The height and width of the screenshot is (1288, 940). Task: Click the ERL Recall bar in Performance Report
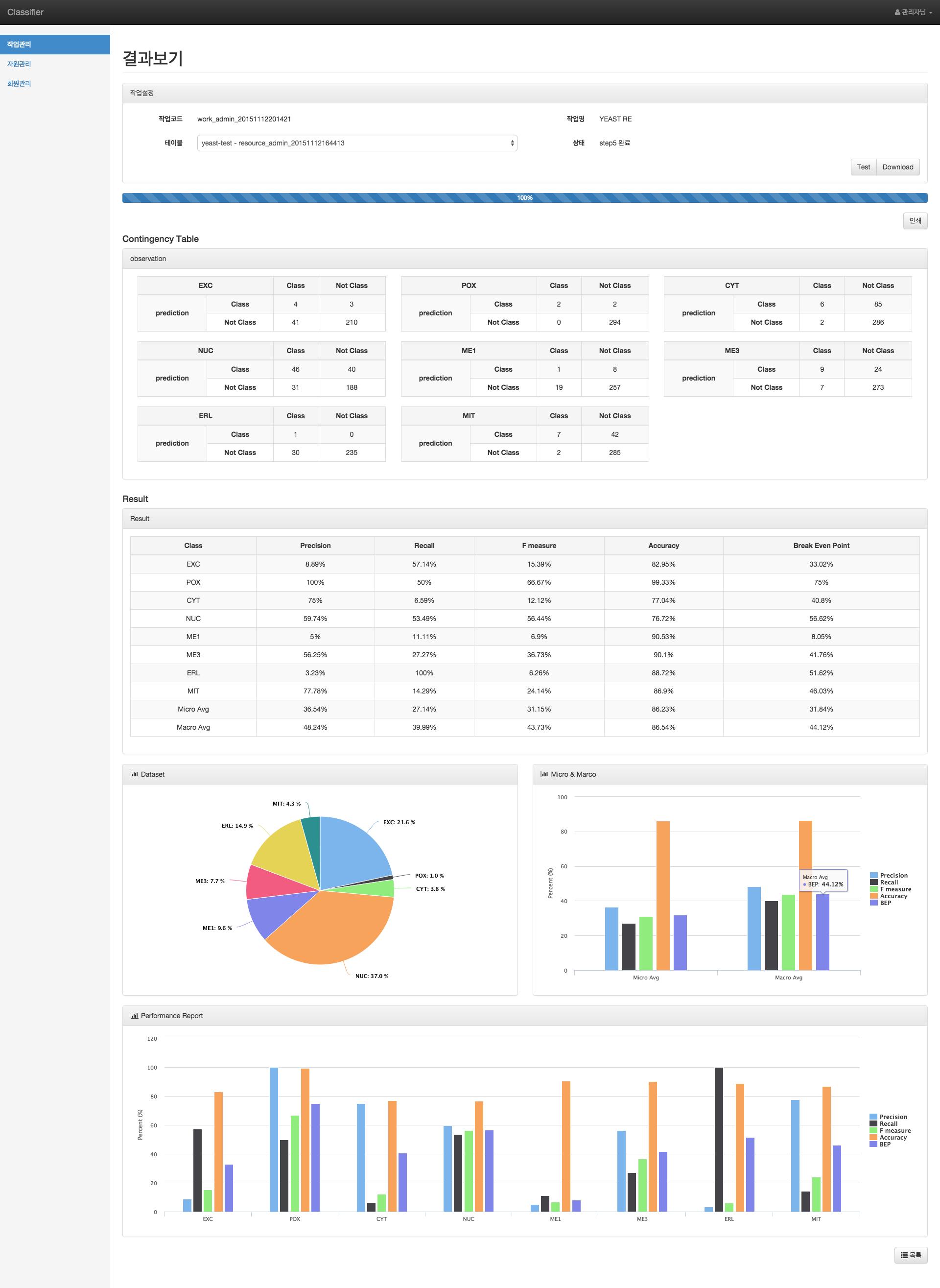click(x=719, y=1140)
